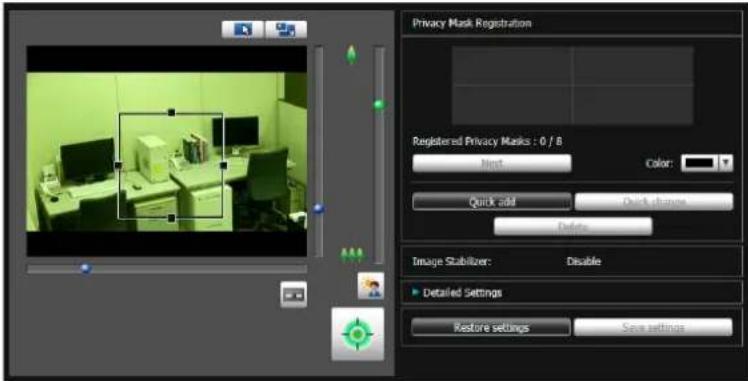This screenshot has width=748, height=381.
Task: Click the Privacy Mask Registration header
Action: pos(471,23)
